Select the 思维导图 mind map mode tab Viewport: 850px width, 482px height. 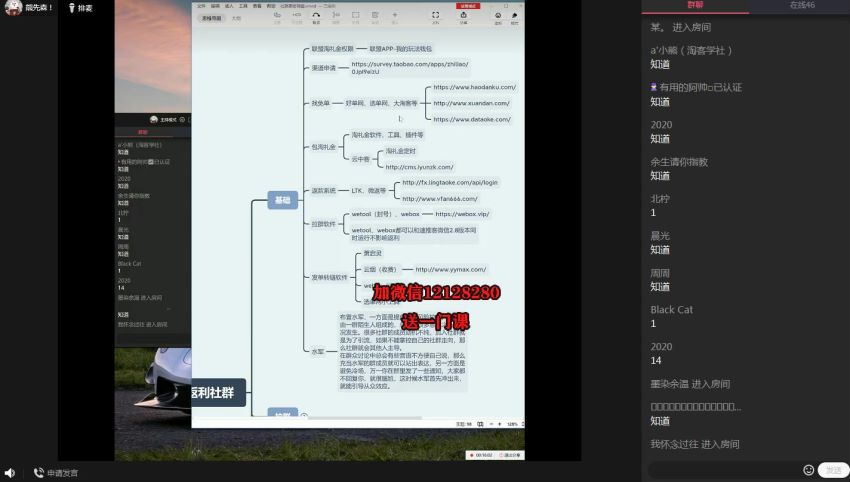point(211,18)
